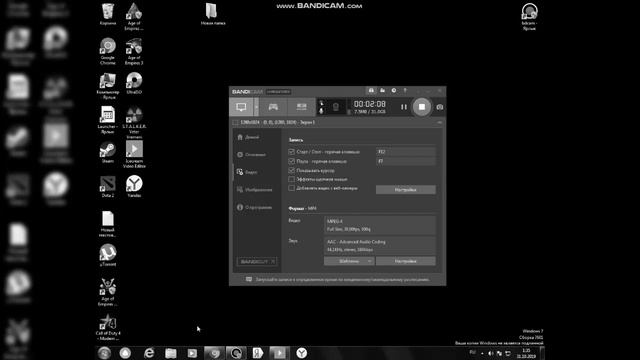Screen dimensions: 640x360
Task: Pause the Bandicam recording
Action: pos(404,107)
